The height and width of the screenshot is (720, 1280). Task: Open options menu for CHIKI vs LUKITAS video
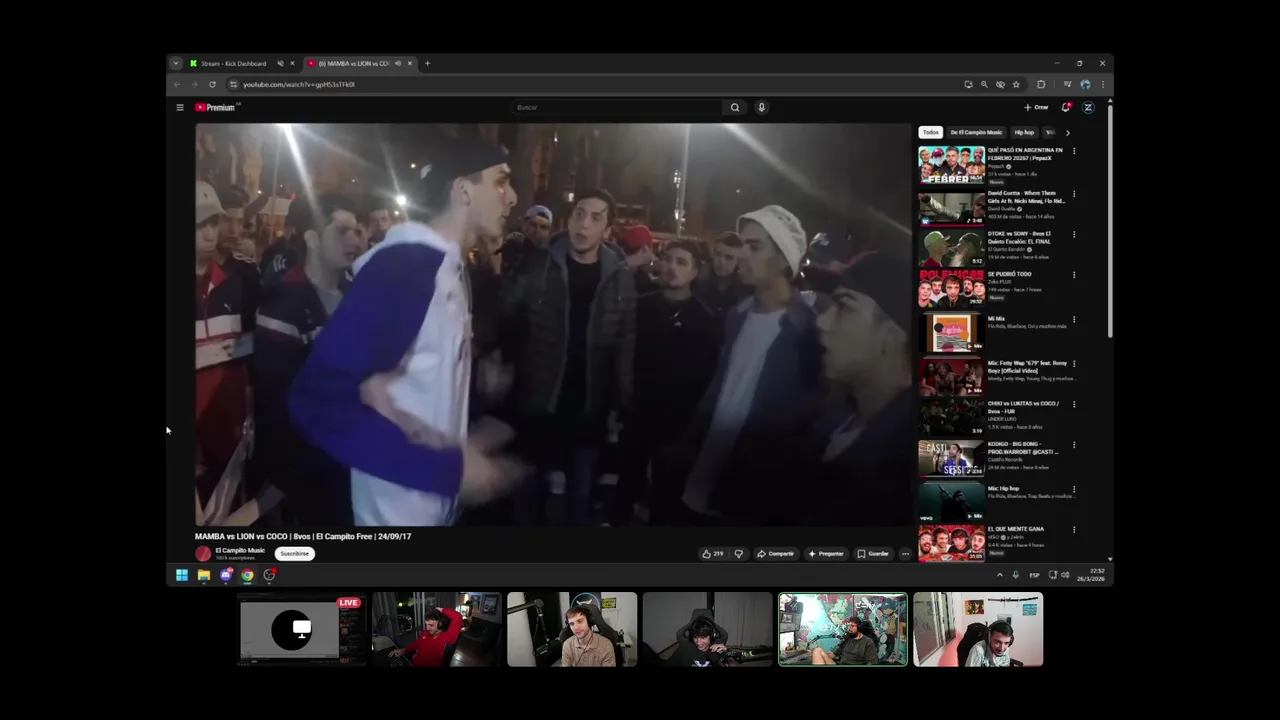coord(1074,404)
